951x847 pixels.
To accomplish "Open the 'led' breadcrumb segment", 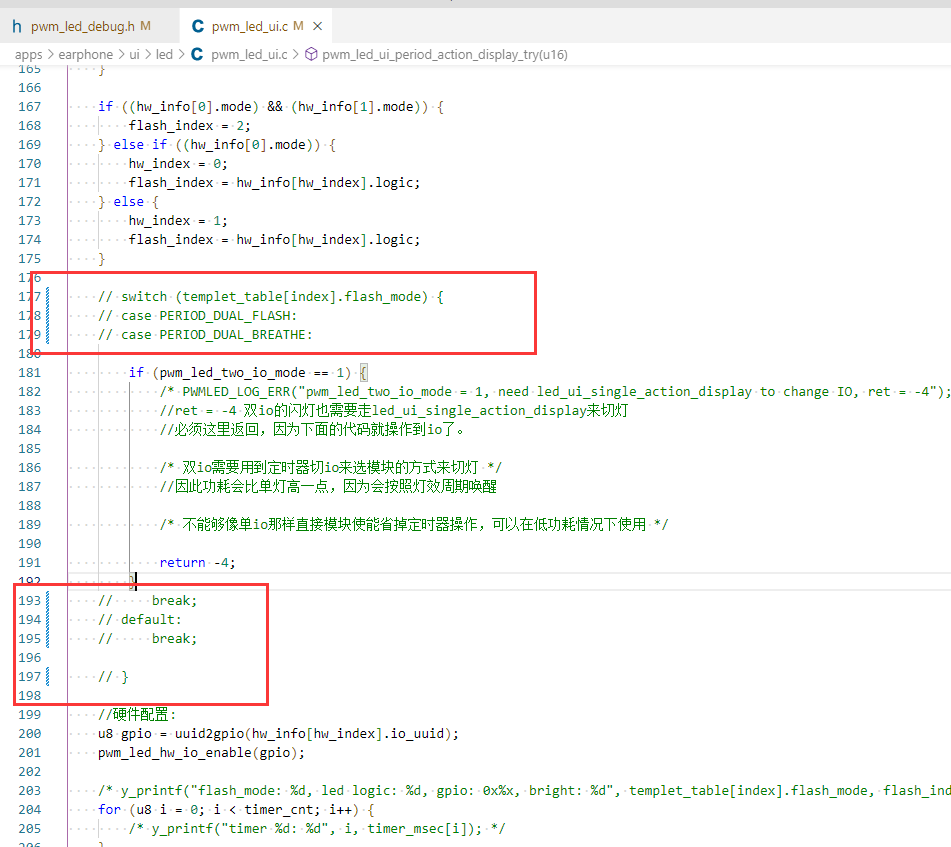I will (164, 55).
